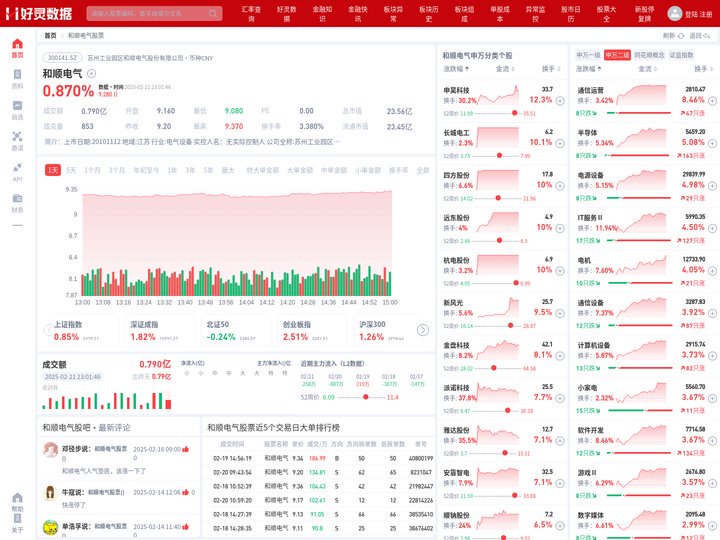Add 远东股份 via its plus icon

point(560,228)
